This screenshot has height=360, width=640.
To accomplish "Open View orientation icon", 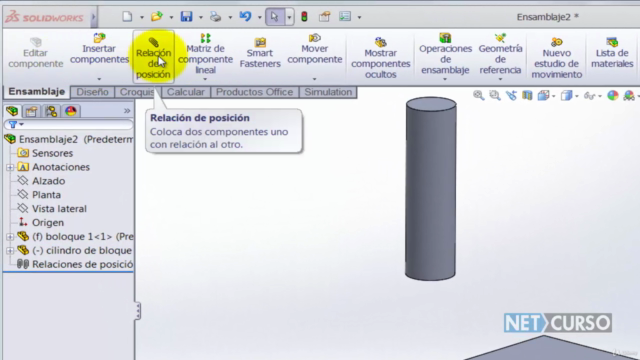I will coord(543,96).
